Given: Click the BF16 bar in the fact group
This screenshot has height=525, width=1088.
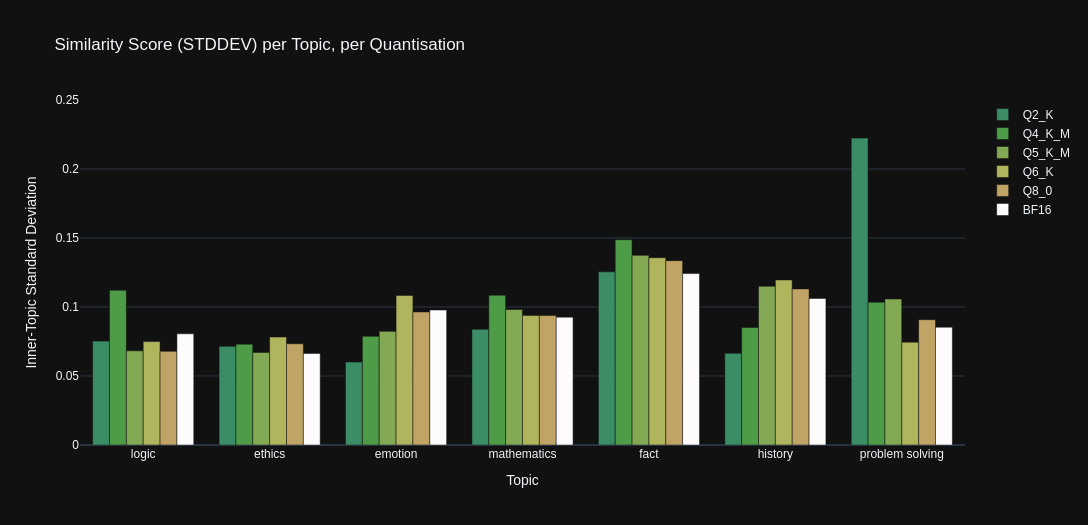Looking at the screenshot, I should 691,359.
